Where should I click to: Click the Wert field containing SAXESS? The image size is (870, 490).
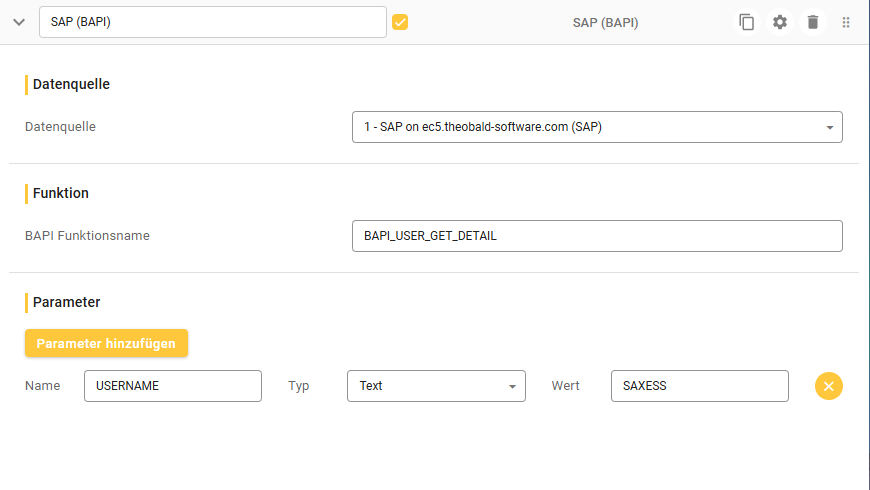699,386
